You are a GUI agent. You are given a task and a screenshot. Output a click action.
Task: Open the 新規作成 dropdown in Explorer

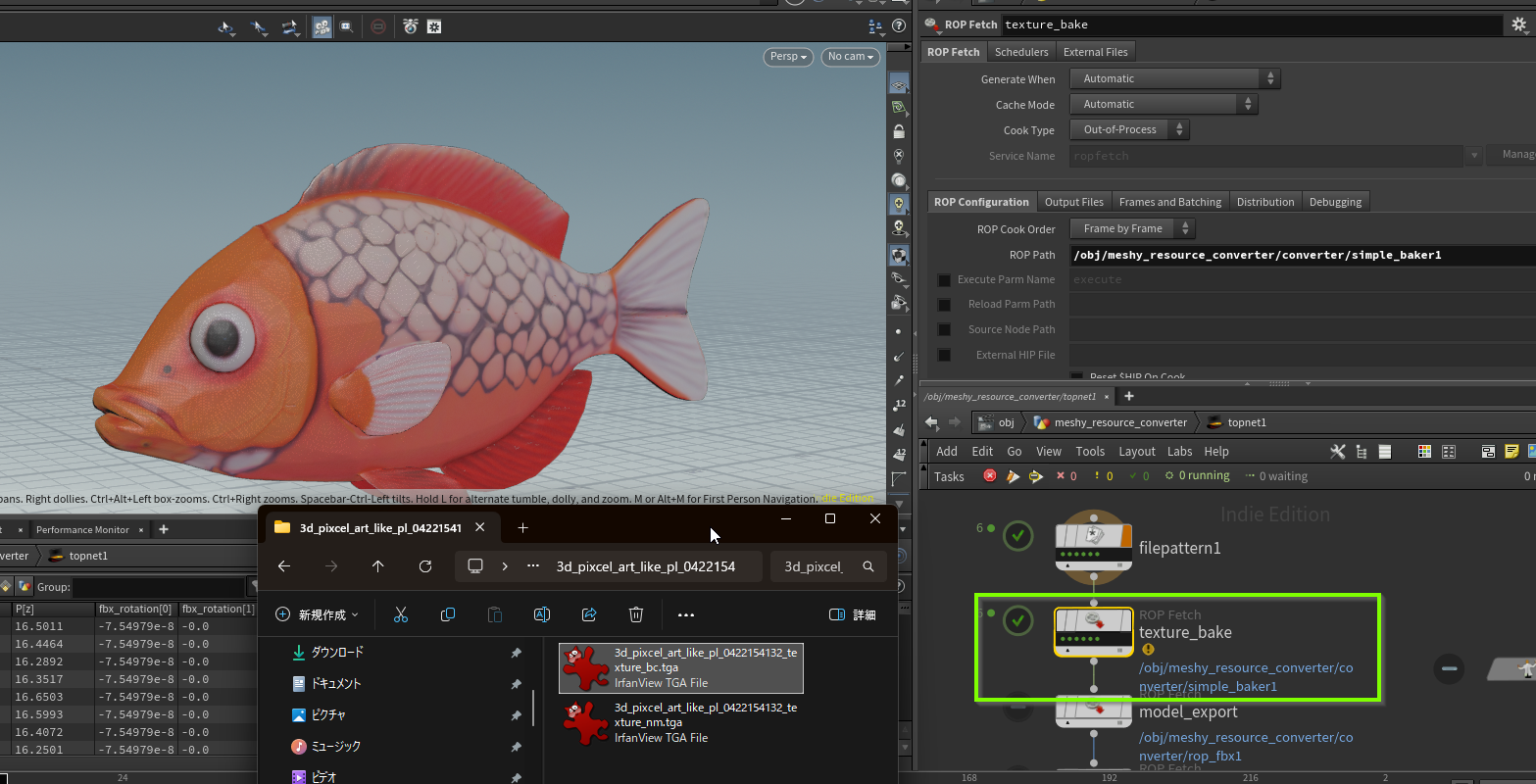(x=318, y=614)
